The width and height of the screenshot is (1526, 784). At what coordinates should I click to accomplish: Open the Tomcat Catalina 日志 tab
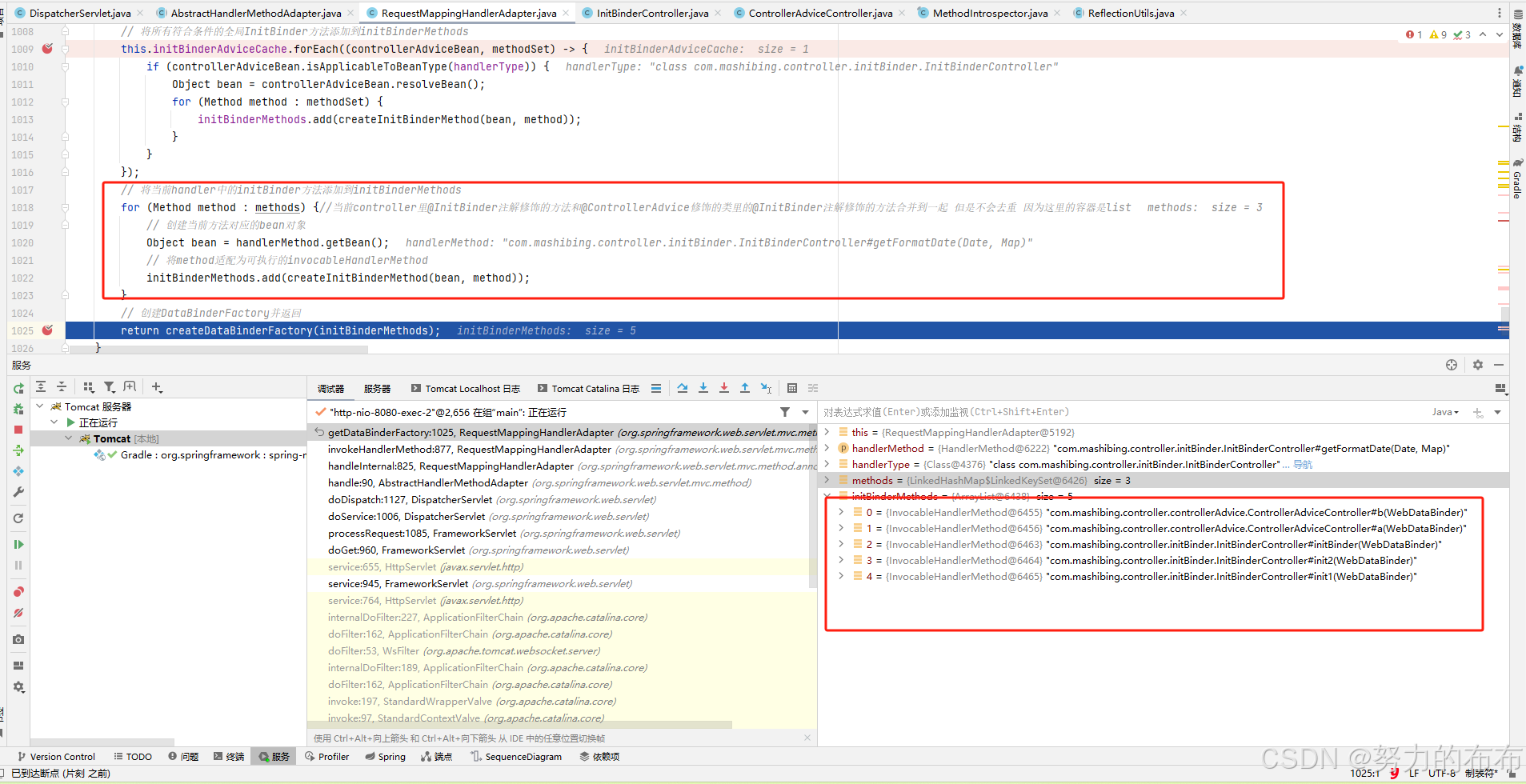[589, 389]
